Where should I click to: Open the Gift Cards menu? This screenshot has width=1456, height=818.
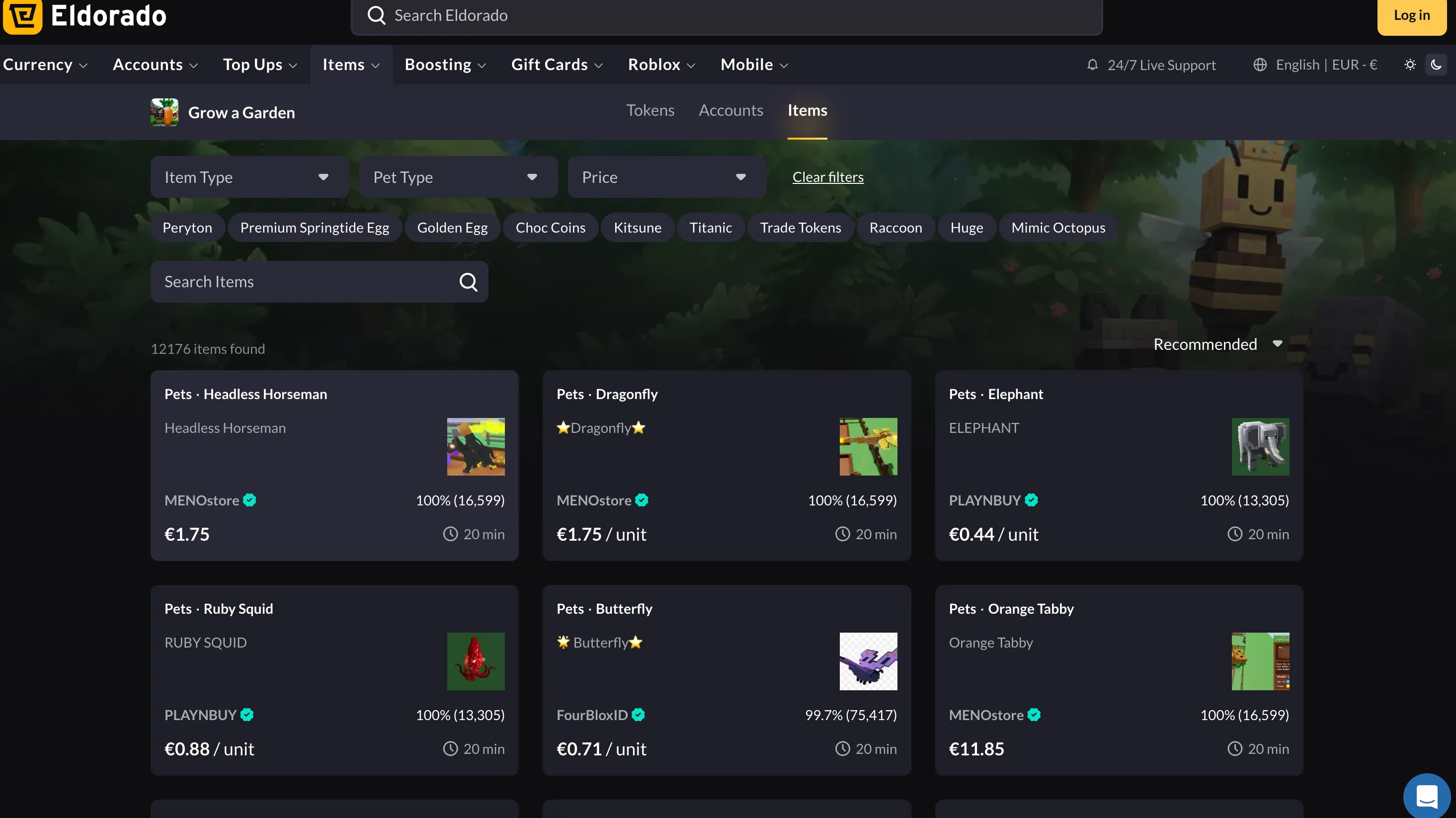pos(557,65)
